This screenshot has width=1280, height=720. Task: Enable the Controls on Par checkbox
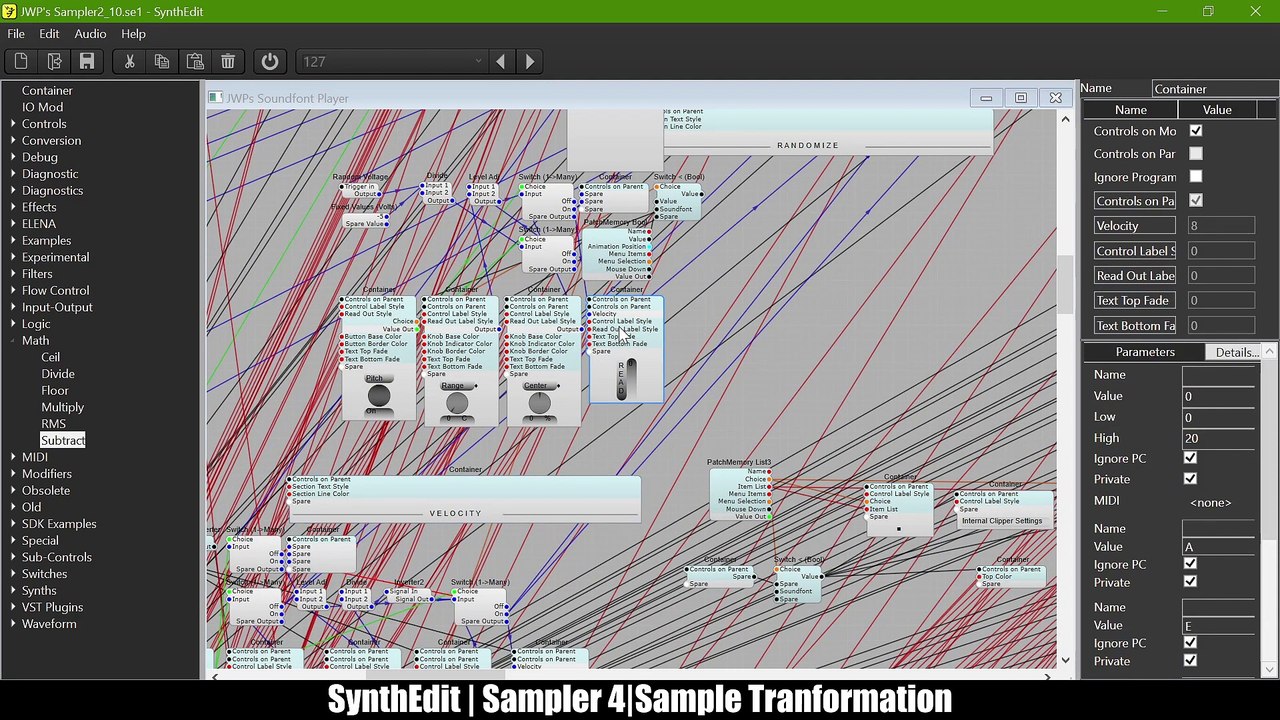coord(1196,154)
